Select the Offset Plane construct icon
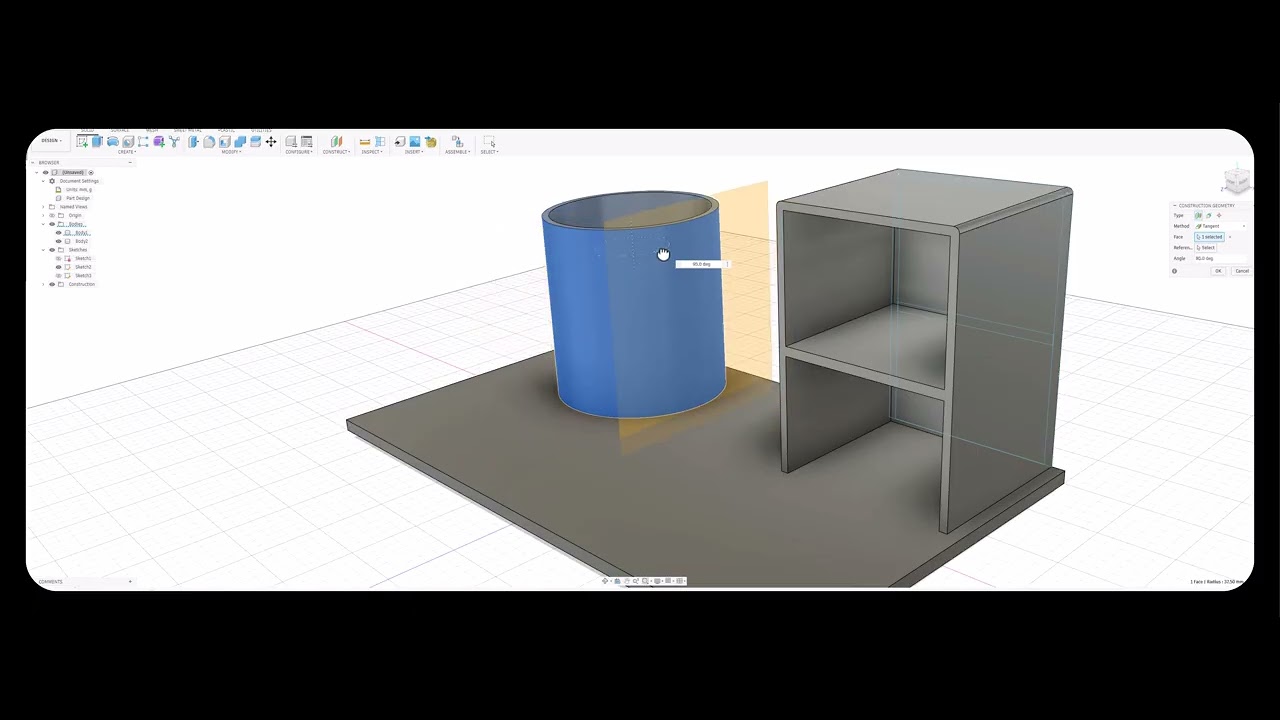The height and width of the screenshot is (720, 1280). (337, 142)
